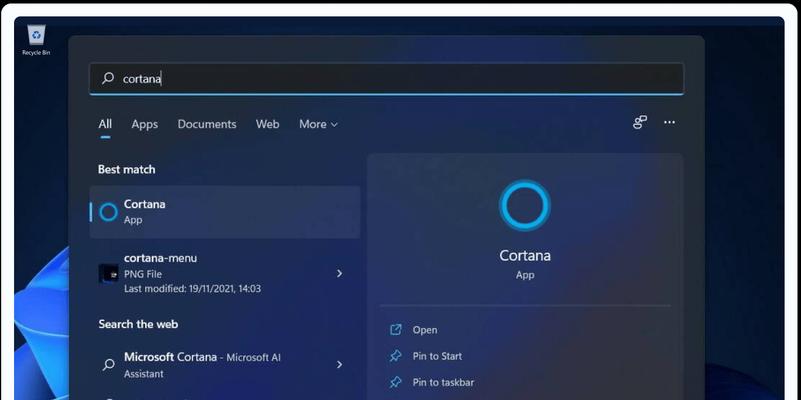
Task: Click the cortana-menu file thumbnail
Action: (108, 273)
